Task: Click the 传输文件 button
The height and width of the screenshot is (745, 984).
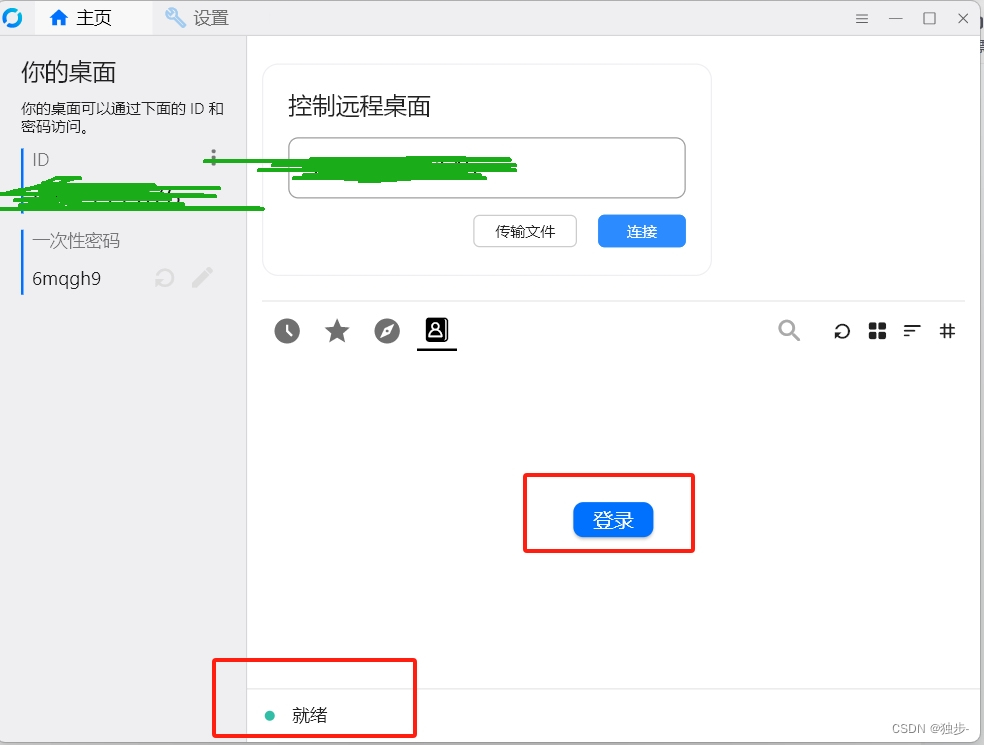Action: [525, 231]
